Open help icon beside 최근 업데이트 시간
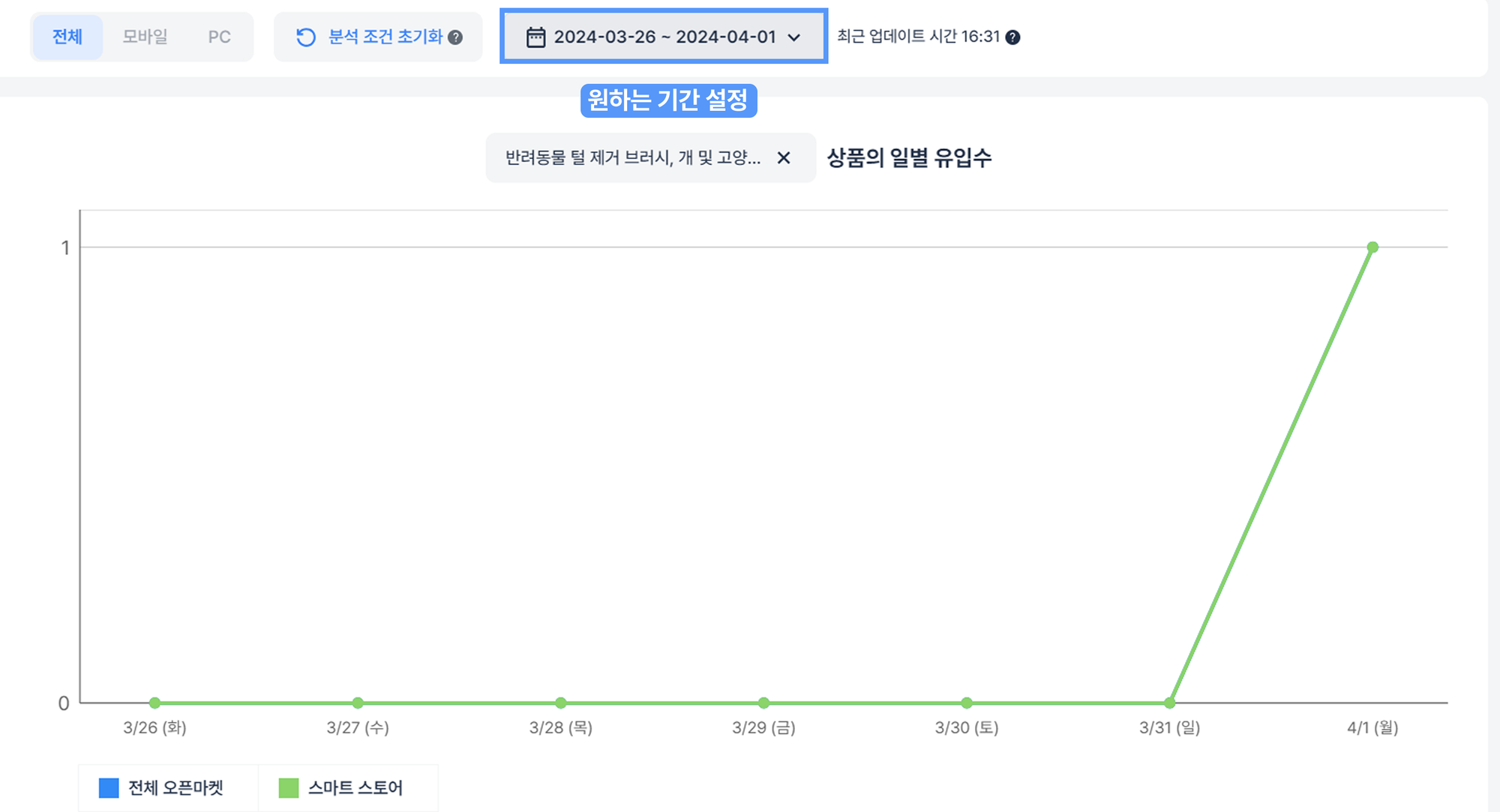This screenshot has width=1500, height=812. pyautogui.click(x=1012, y=37)
